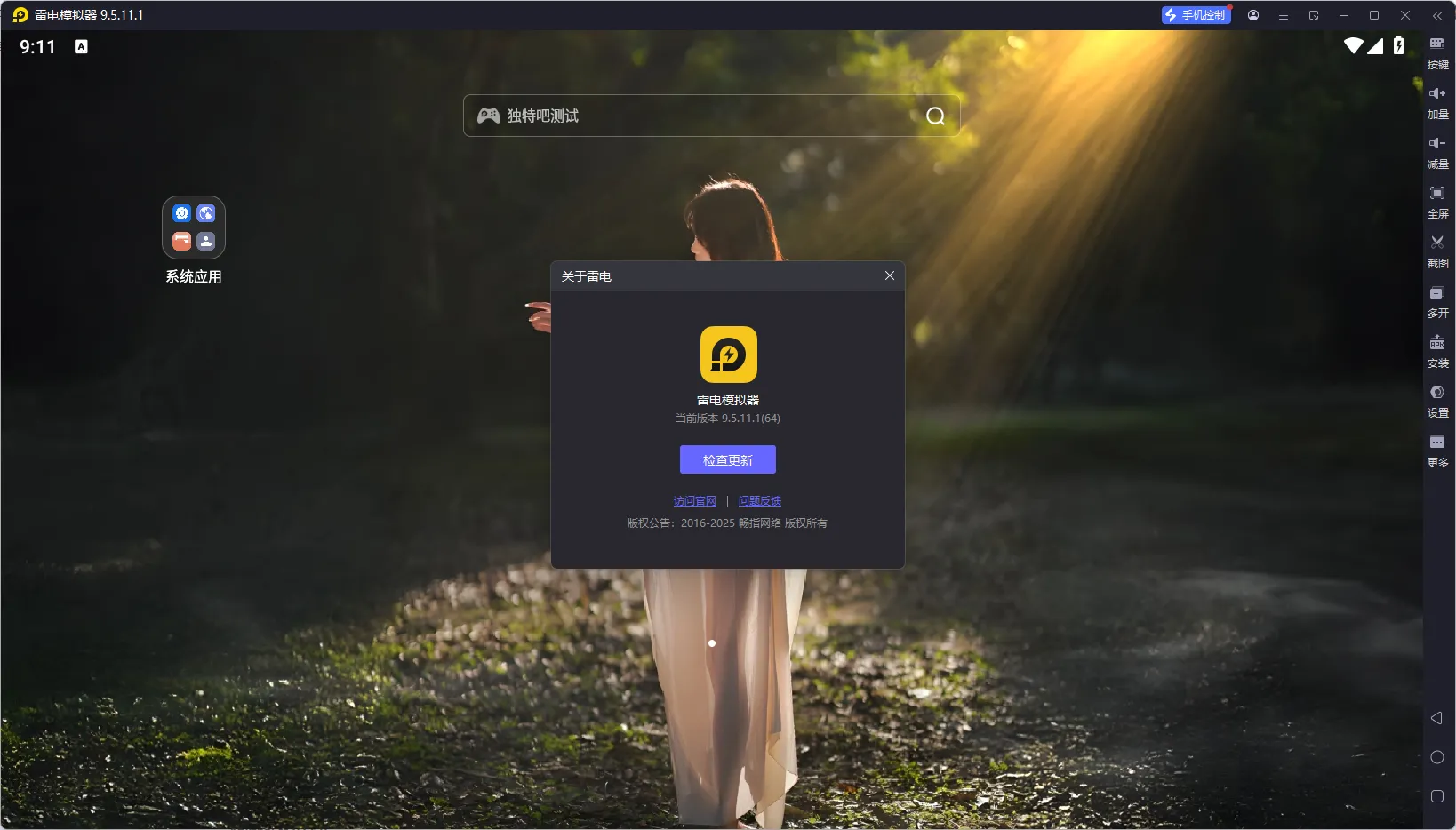Open the 访问官网 link
Screen dimensions: 1456x830
pyautogui.click(x=694, y=501)
